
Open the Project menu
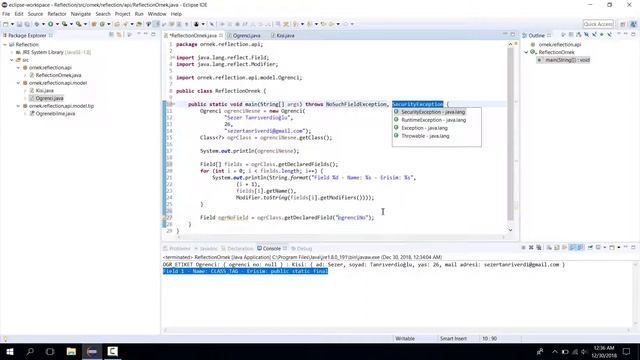[x=122, y=14]
